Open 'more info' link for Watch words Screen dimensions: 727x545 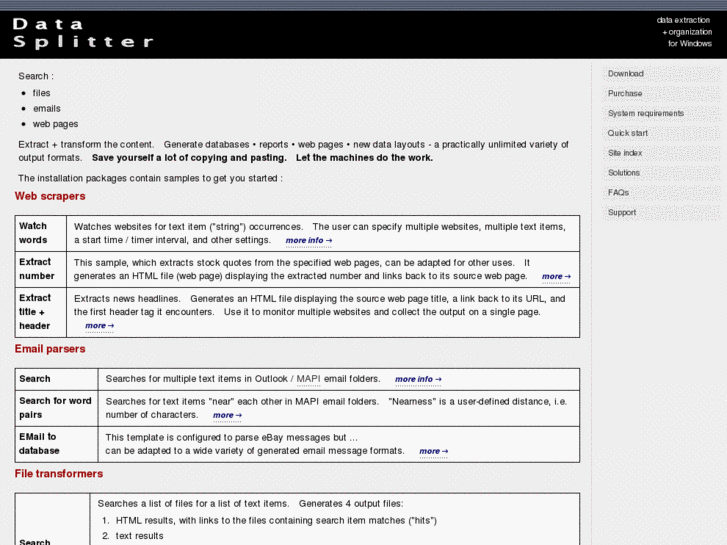coord(307,241)
